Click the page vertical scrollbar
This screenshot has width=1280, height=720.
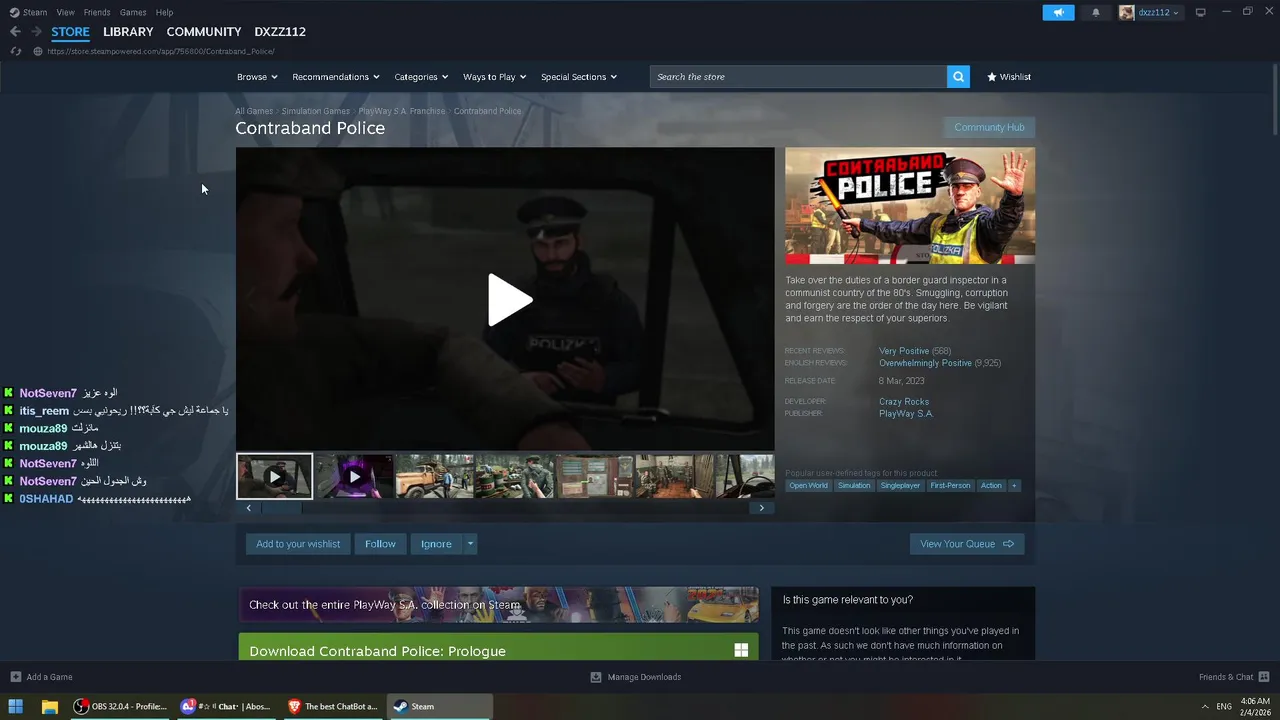coord(1275,100)
